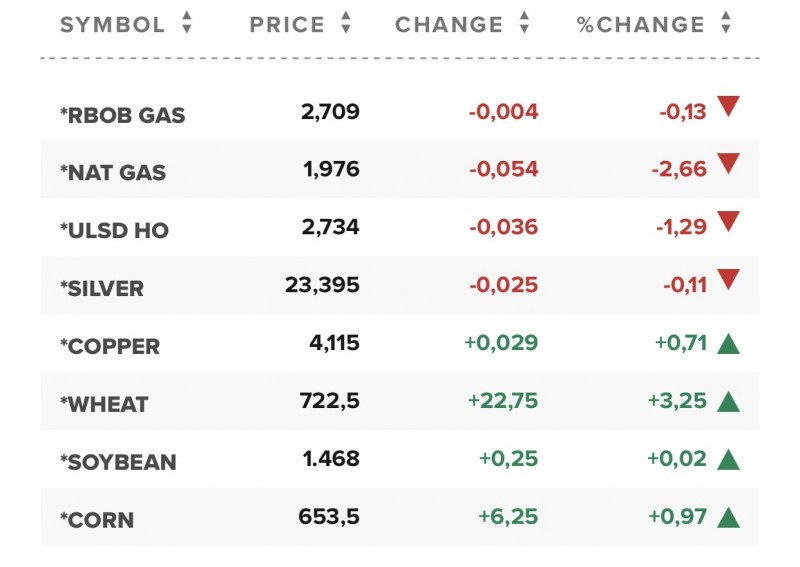The image size is (800, 567).
Task: Click the PRICE column header
Action: (289, 25)
